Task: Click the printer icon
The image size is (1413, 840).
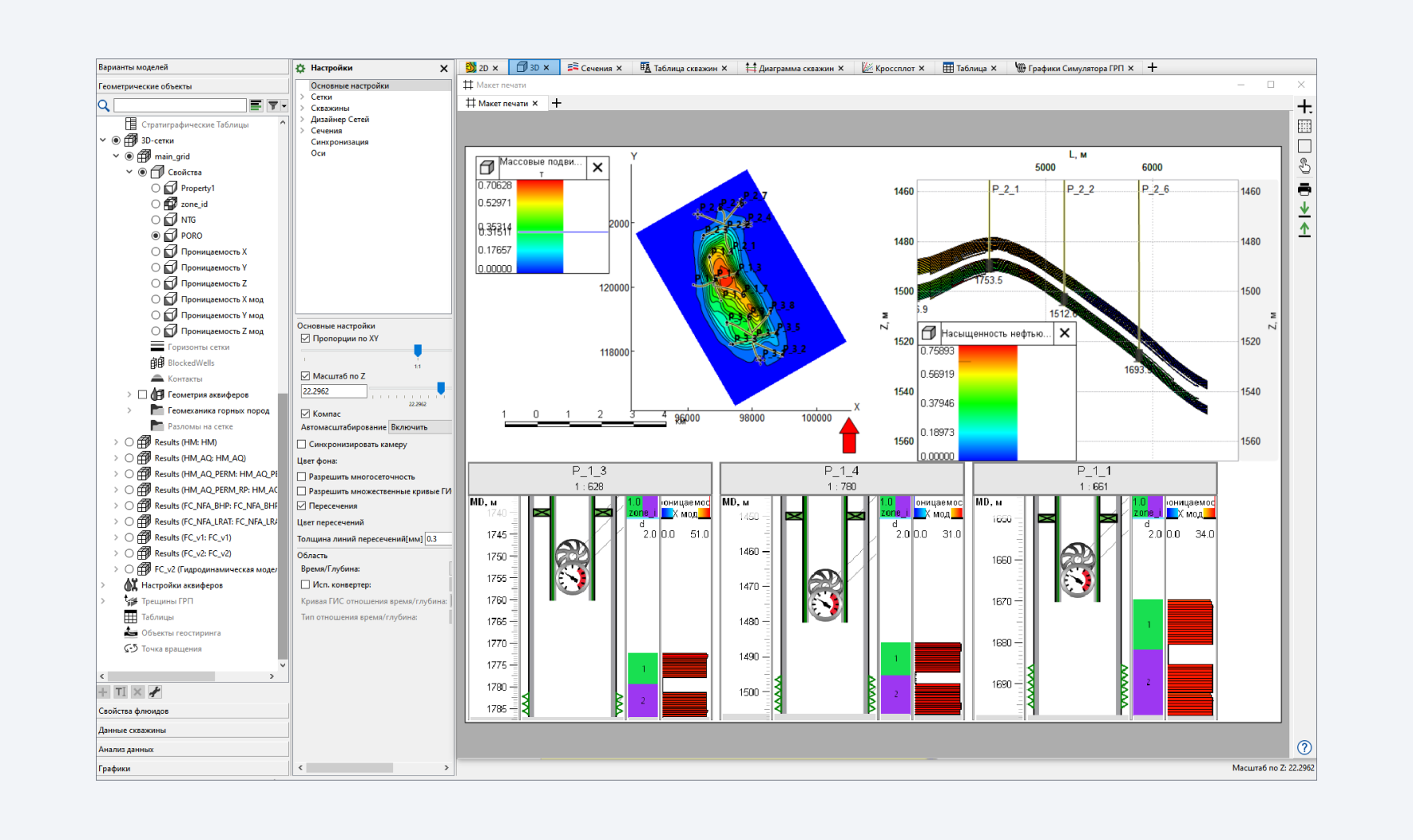Action: pos(1304,189)
